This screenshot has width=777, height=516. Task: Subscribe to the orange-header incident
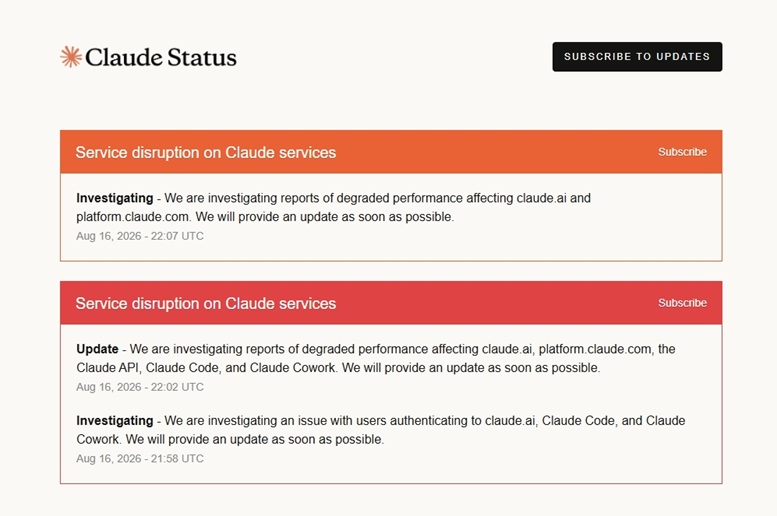point(682,152)
